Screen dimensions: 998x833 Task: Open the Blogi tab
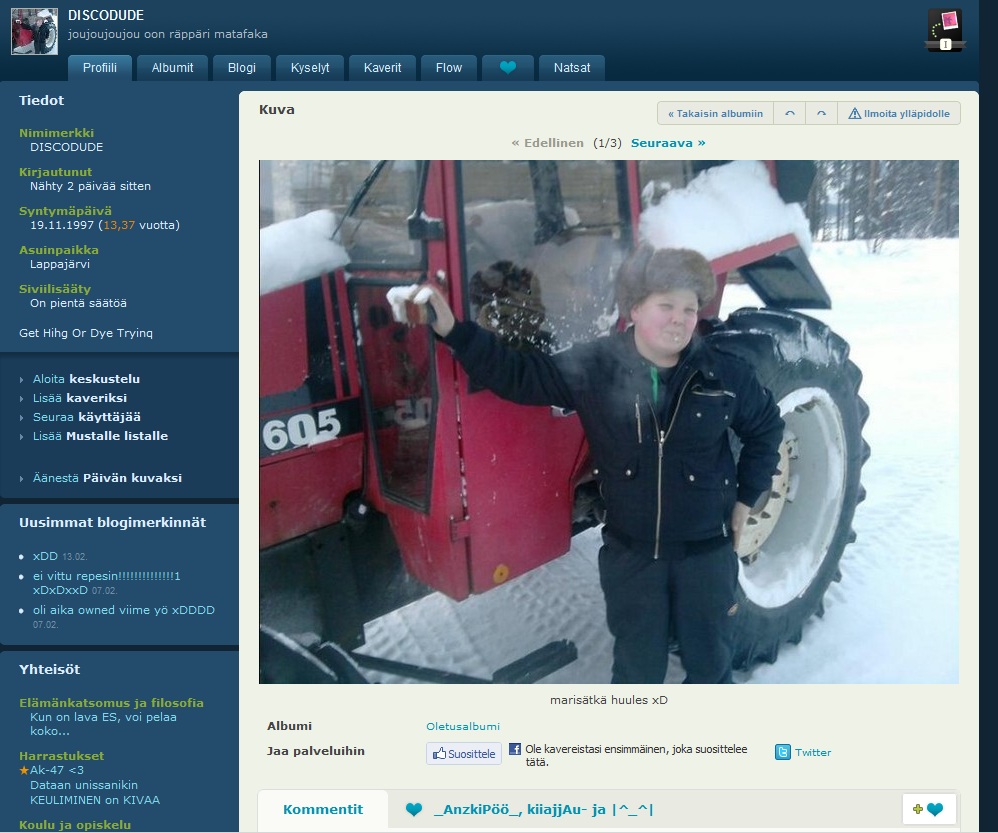click(242, 67)
